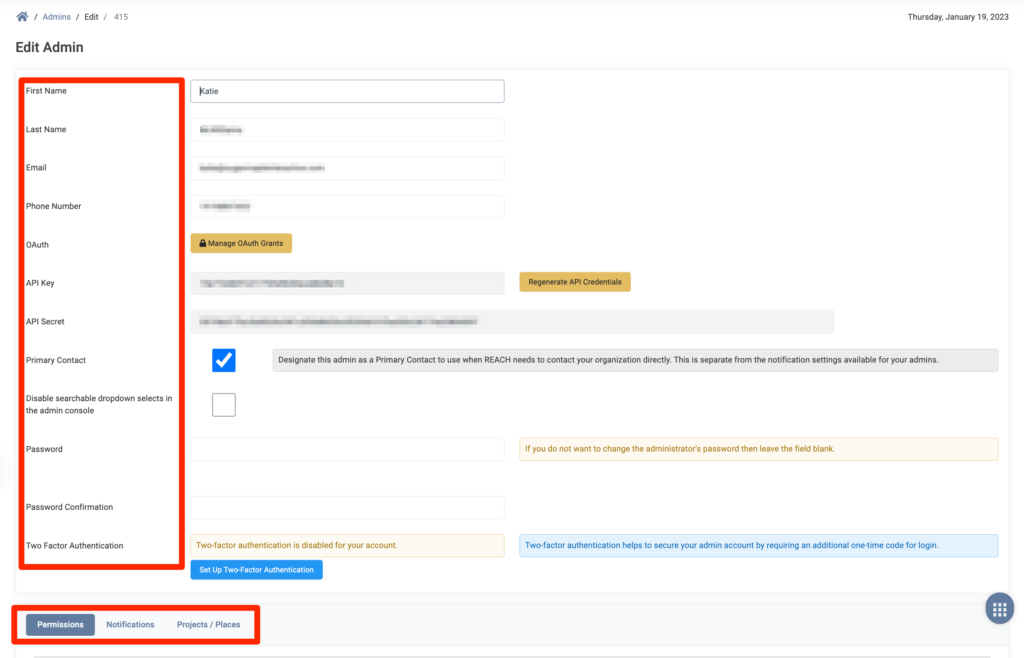Click into the Password Confirmation field

pos(347,507)
